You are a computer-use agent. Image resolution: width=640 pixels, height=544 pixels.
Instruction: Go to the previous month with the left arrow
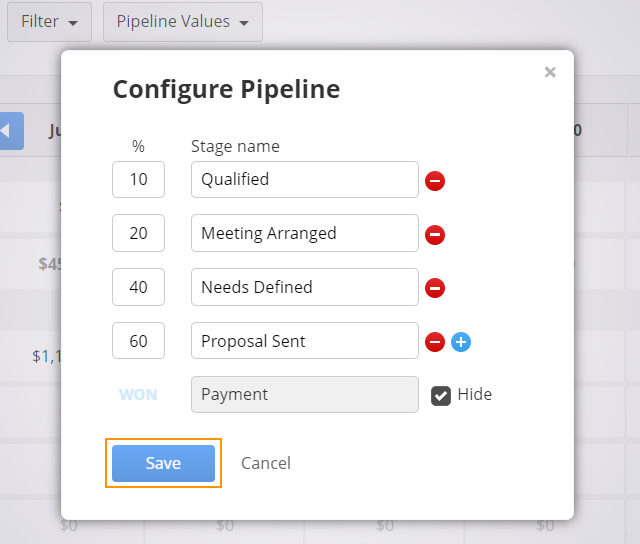pos(11,131)
